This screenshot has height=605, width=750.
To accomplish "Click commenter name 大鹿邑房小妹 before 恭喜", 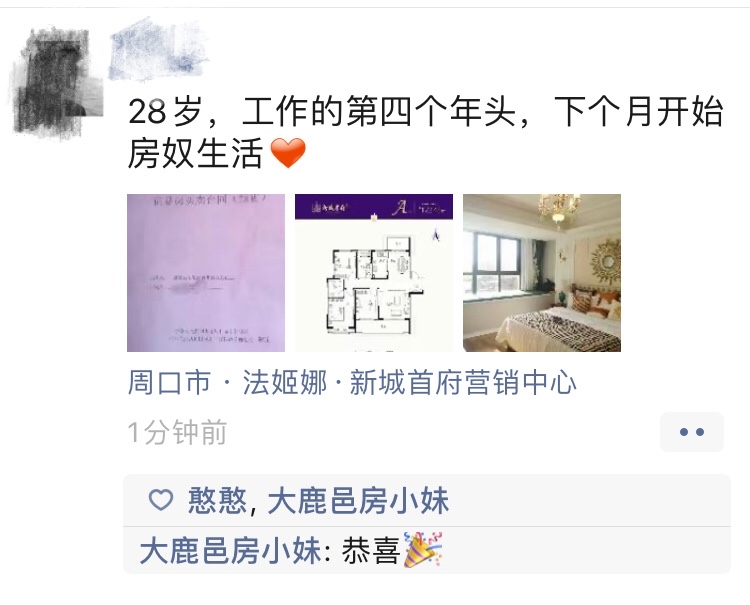I will 231,550.
